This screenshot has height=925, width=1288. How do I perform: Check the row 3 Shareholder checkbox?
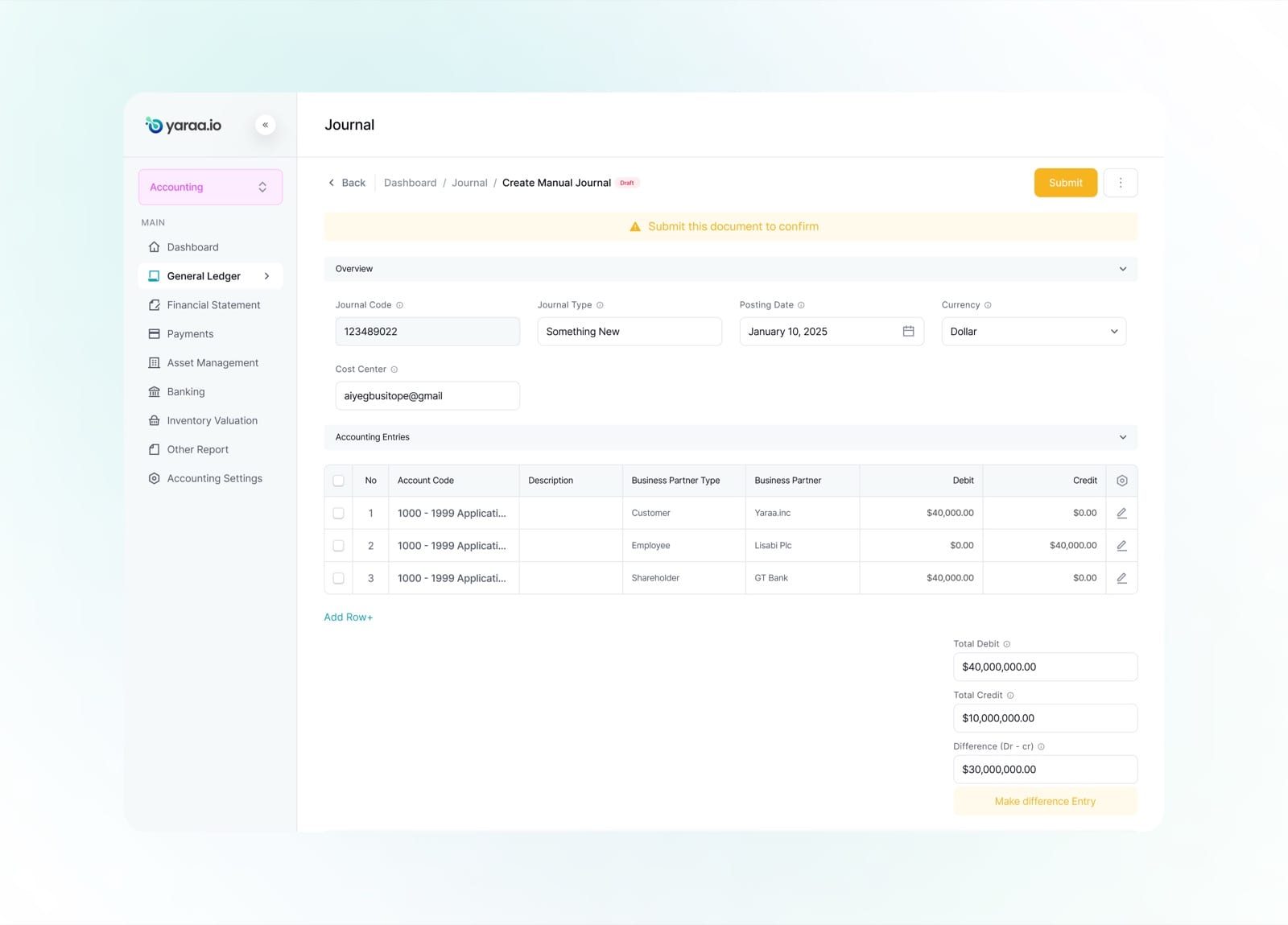tap(339, 578)
